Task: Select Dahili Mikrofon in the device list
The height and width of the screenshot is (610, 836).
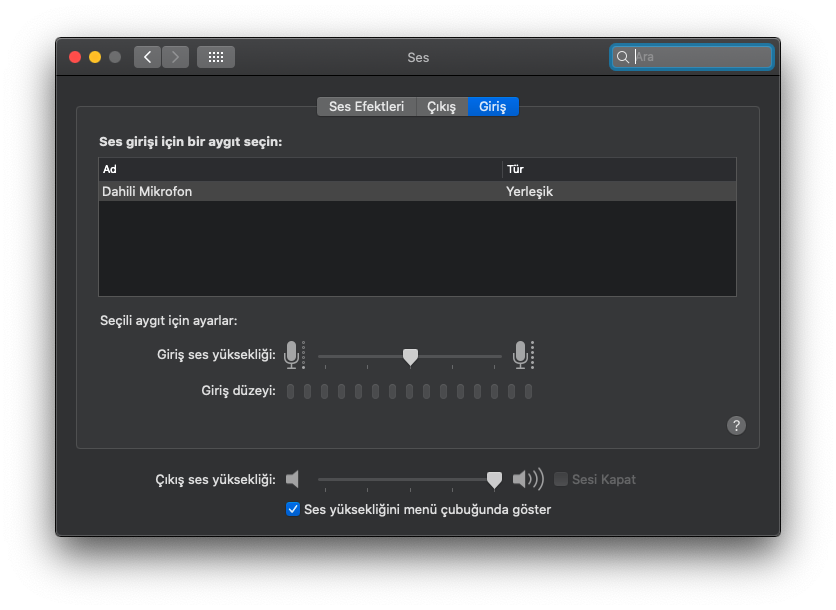Action: [300, 191]
